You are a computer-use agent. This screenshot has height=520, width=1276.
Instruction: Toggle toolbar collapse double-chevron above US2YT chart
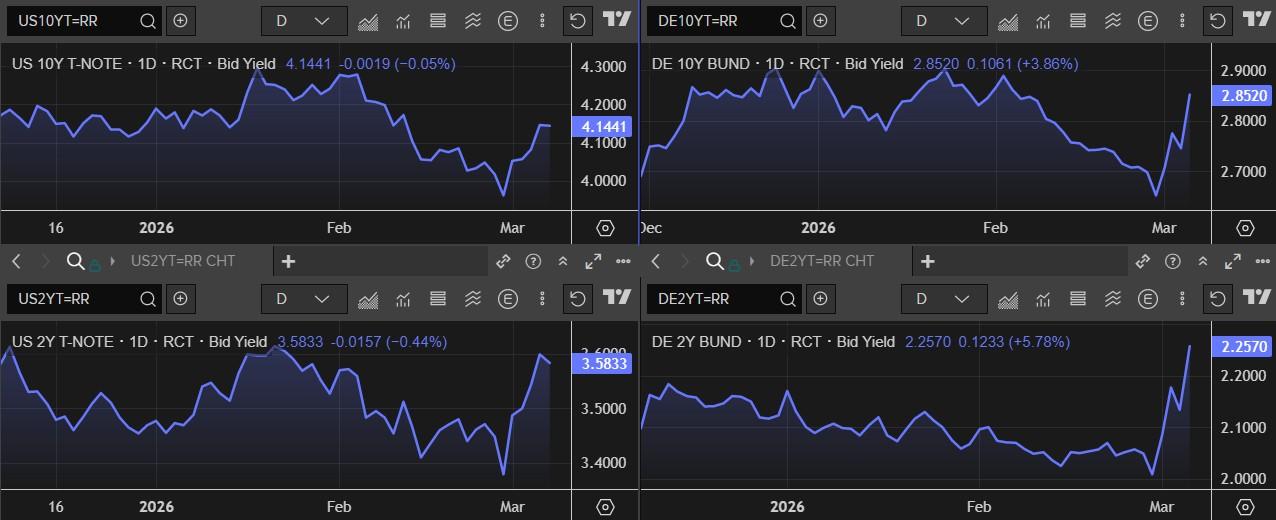[563, 261]
